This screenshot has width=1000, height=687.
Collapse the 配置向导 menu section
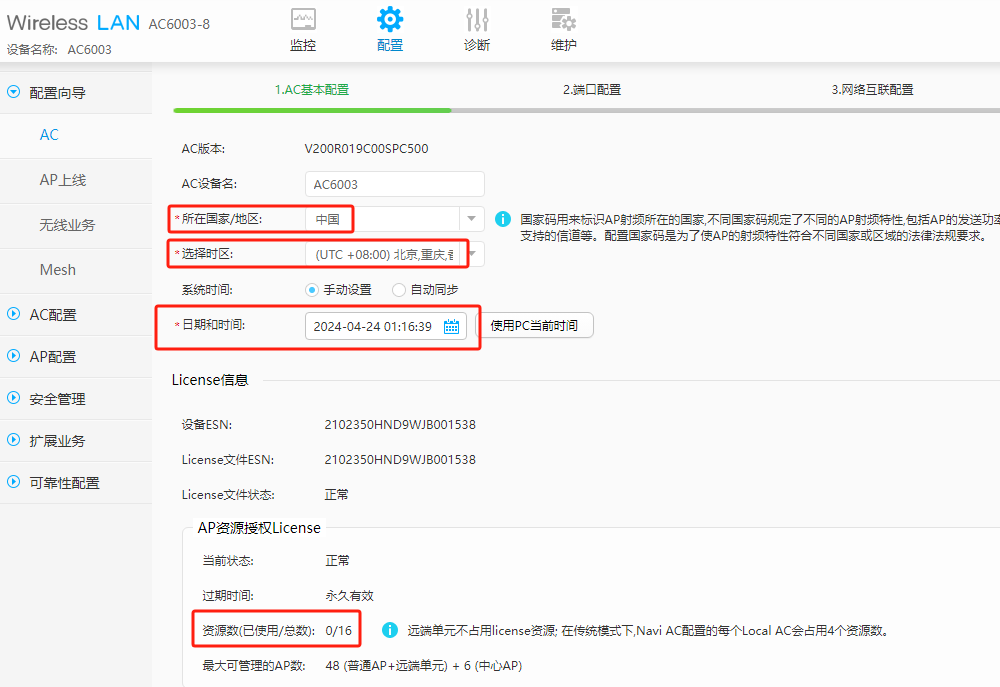76,93
